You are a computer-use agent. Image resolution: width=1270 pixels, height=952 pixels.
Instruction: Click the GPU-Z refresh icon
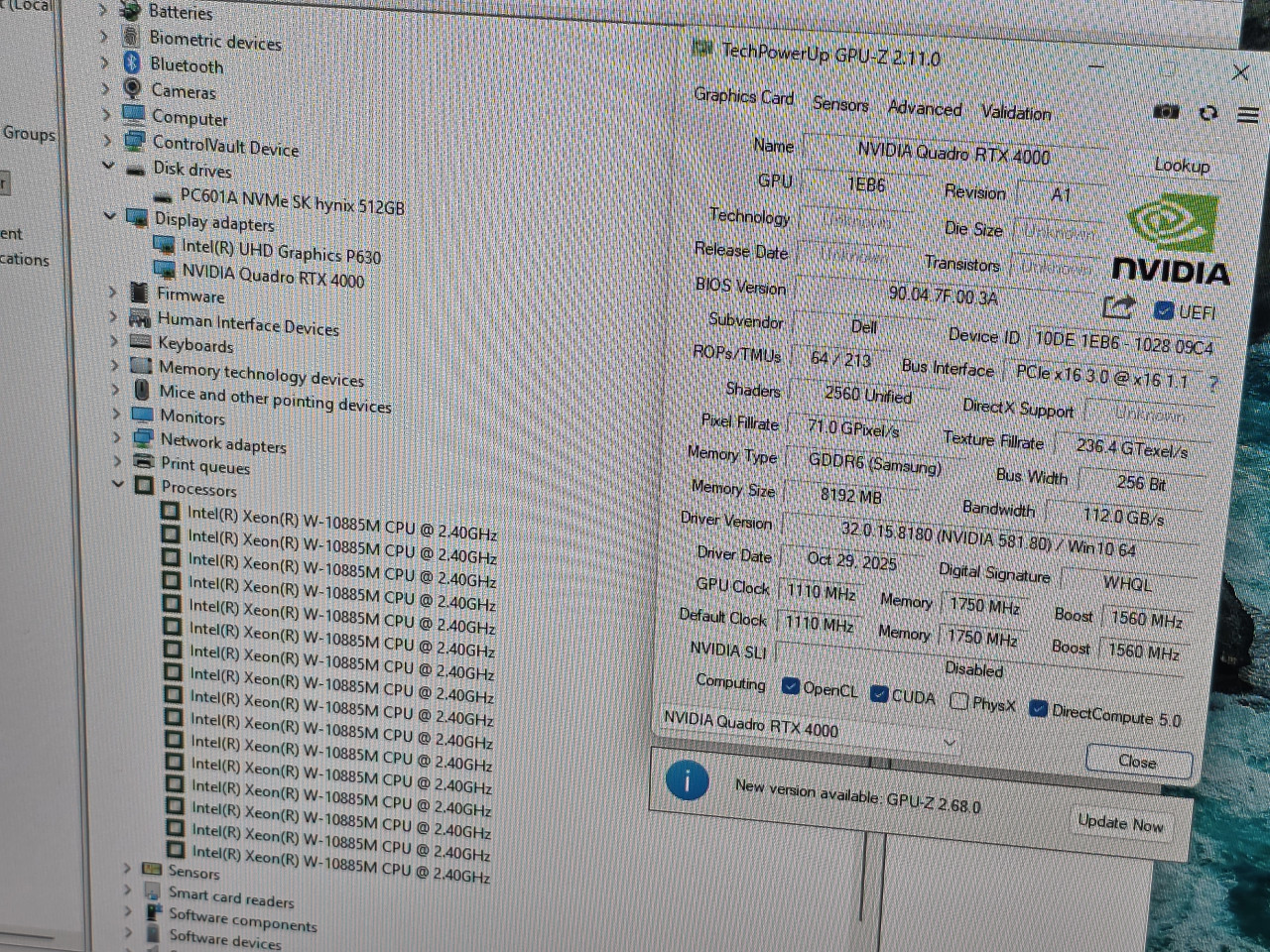coord(1207,113)
